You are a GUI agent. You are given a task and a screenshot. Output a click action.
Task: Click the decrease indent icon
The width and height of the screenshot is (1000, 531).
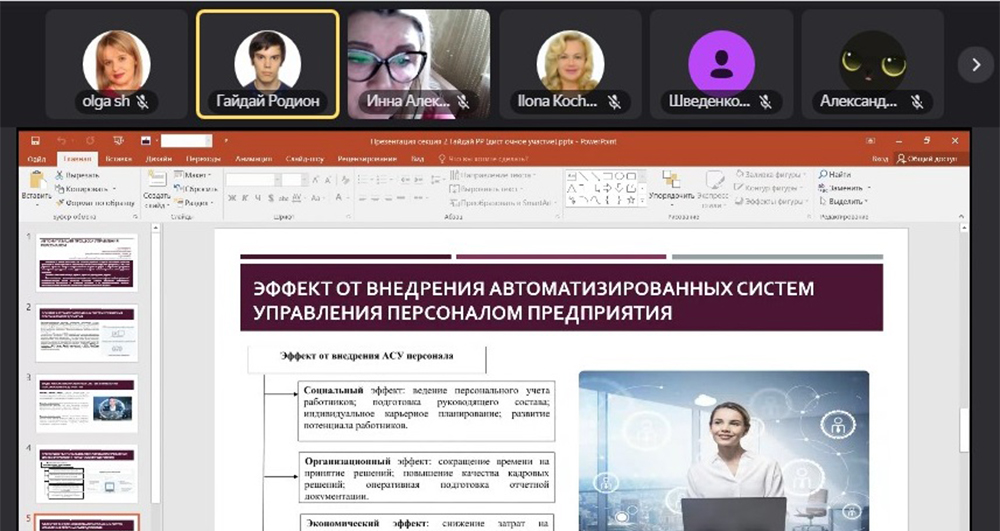point(405,180)
